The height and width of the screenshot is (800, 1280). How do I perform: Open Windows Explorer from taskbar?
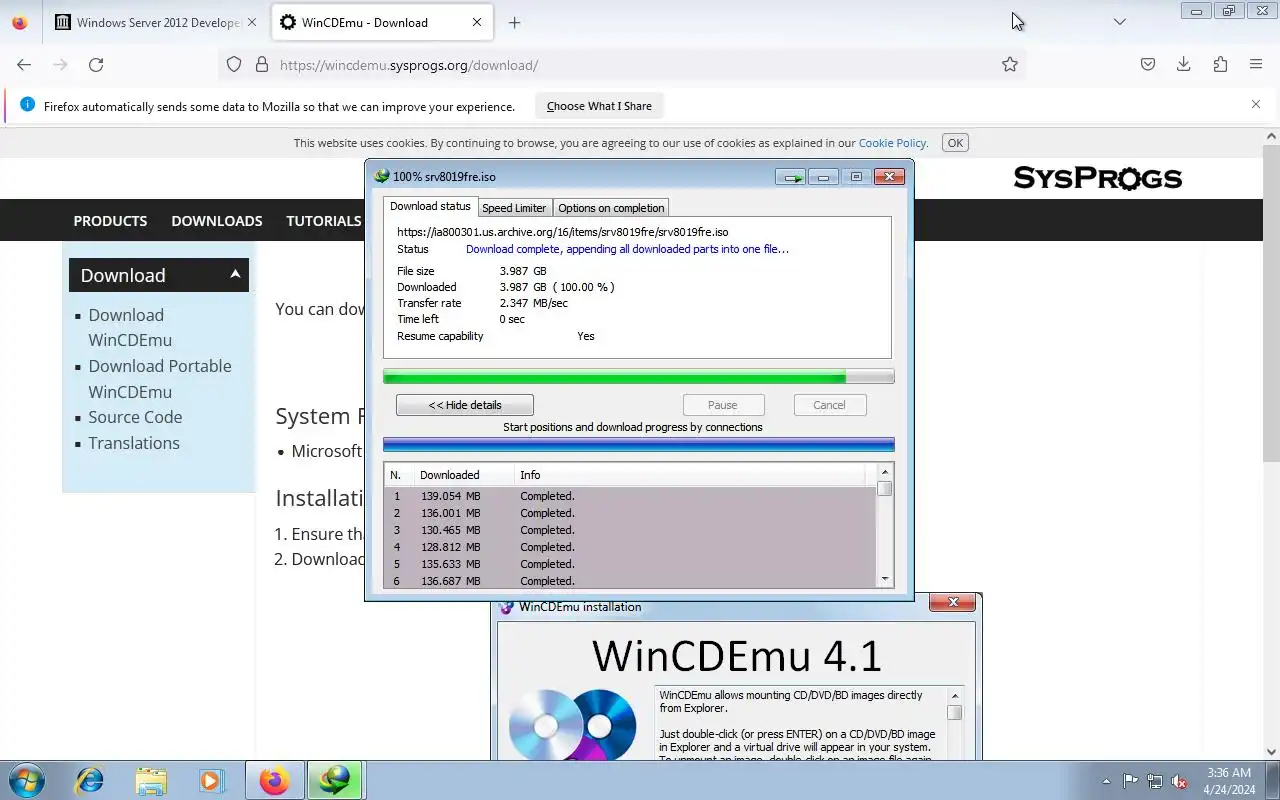(x=151, y=780)
